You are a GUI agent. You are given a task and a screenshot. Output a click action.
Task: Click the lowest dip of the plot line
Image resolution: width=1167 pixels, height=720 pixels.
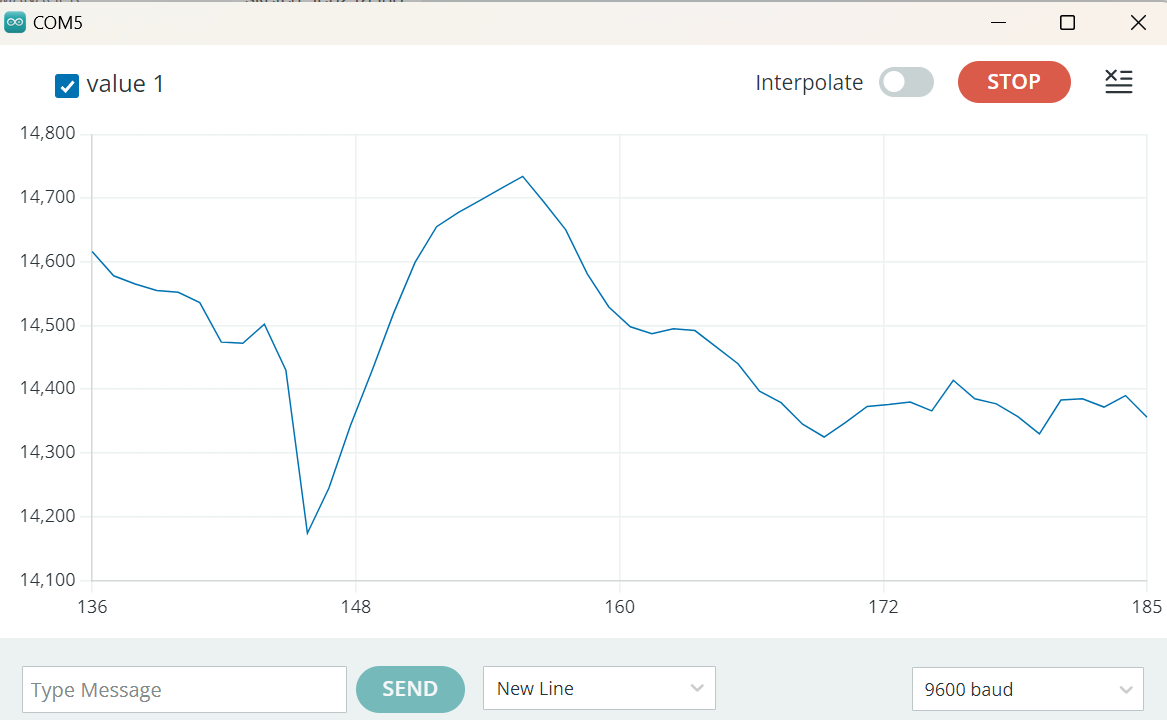coord(307,532)
